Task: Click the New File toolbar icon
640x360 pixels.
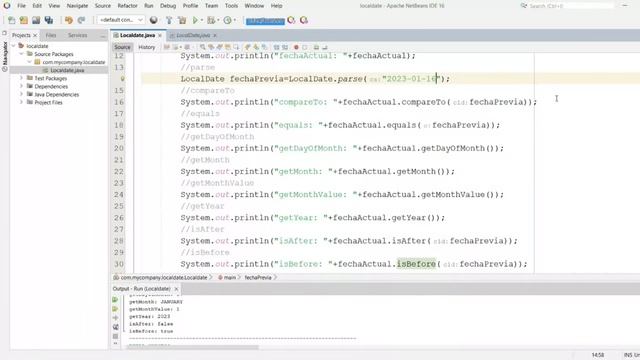Action: click(x=11, y=20)
